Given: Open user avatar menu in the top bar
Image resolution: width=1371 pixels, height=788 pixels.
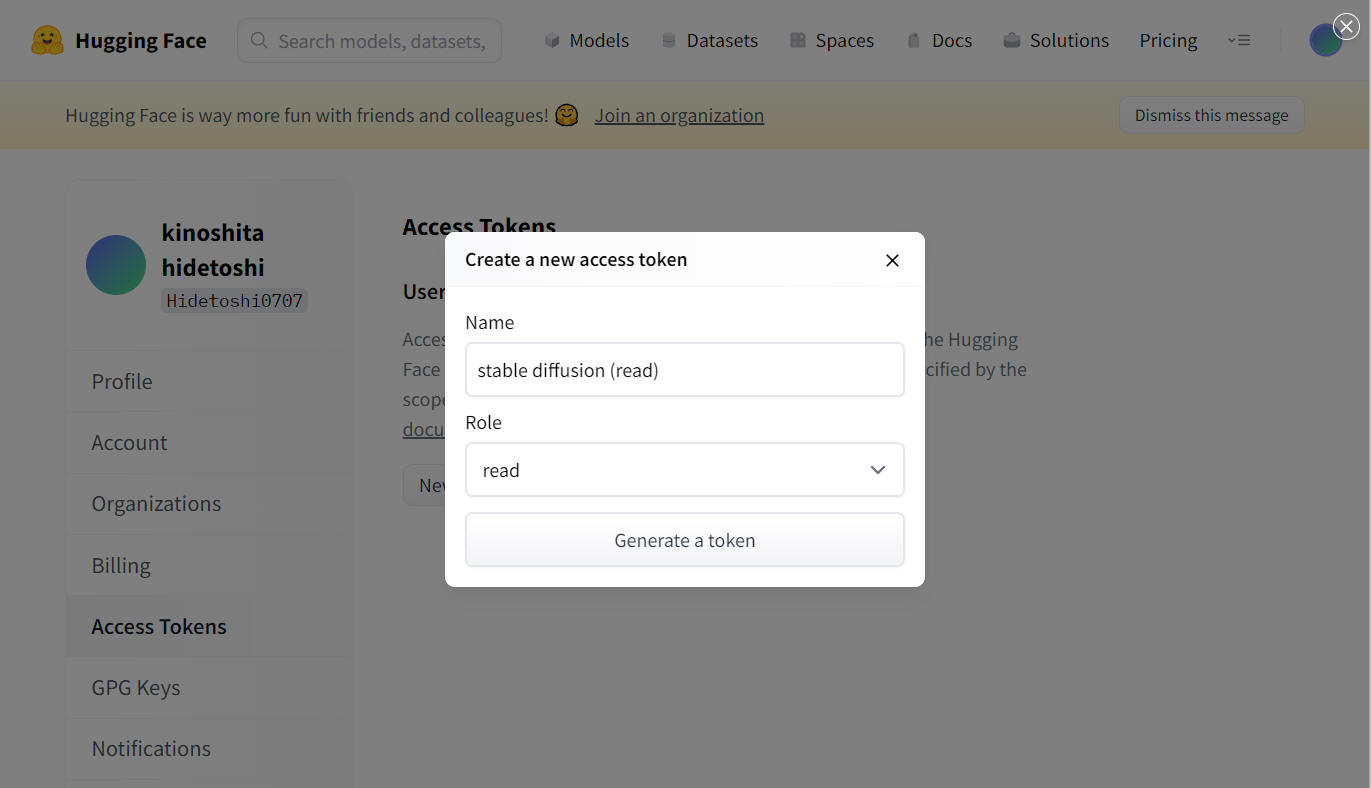Looking at the screenshot, I should [x=1325, y=40].
